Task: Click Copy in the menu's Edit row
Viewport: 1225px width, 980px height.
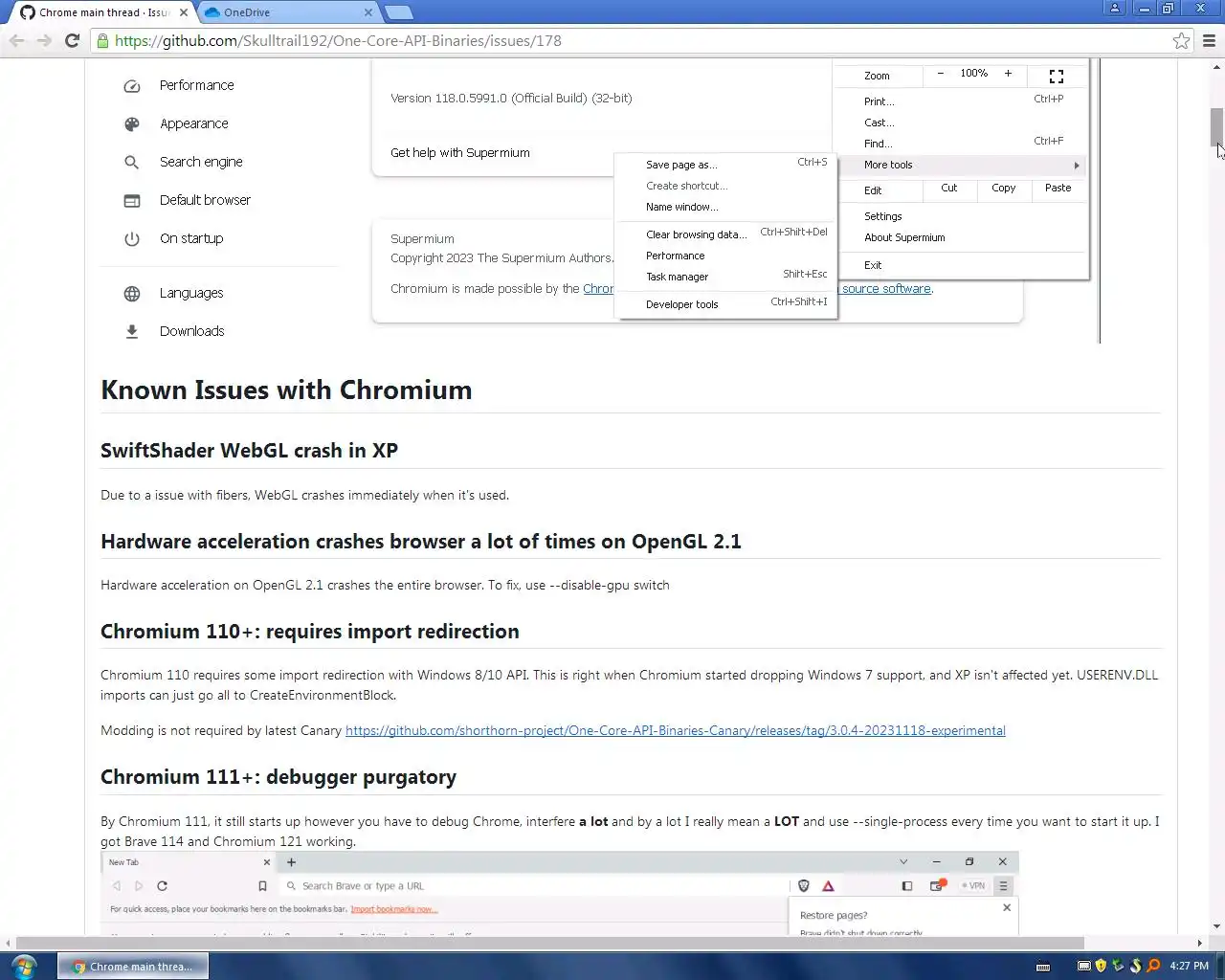Action: click(x=1003, y=189)
